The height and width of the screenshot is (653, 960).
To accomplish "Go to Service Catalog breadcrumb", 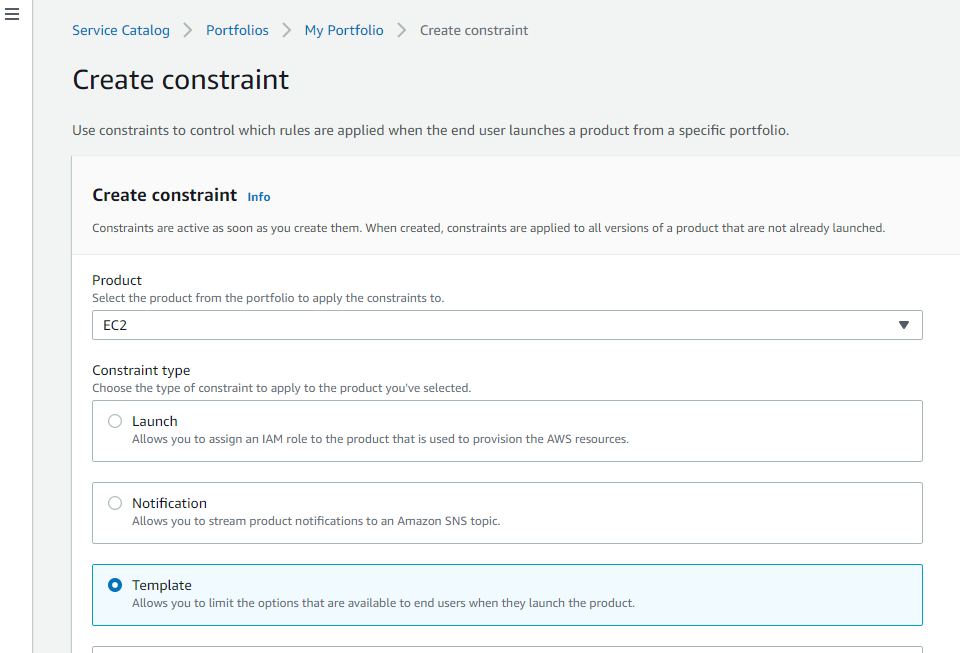I will (x=121, y=30).
